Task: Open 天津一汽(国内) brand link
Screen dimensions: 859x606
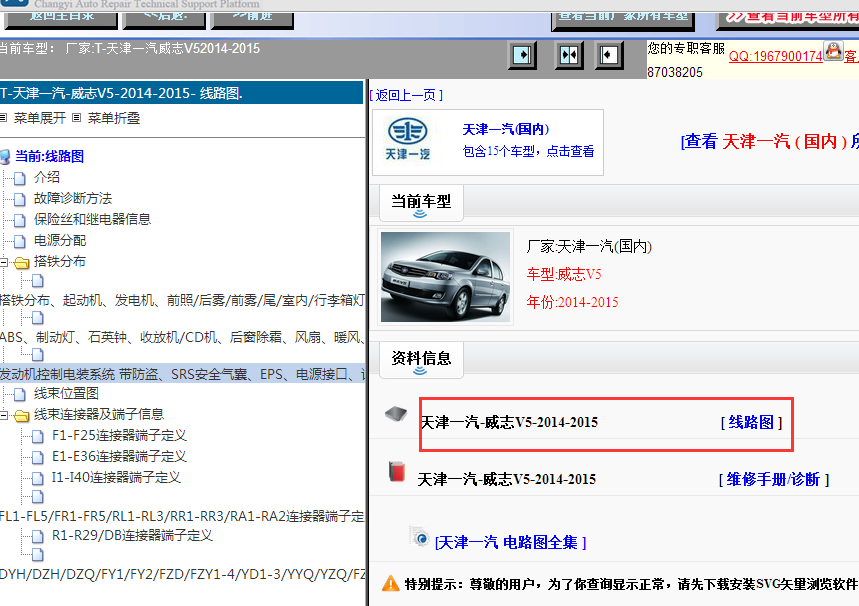Action: point(506,129)
